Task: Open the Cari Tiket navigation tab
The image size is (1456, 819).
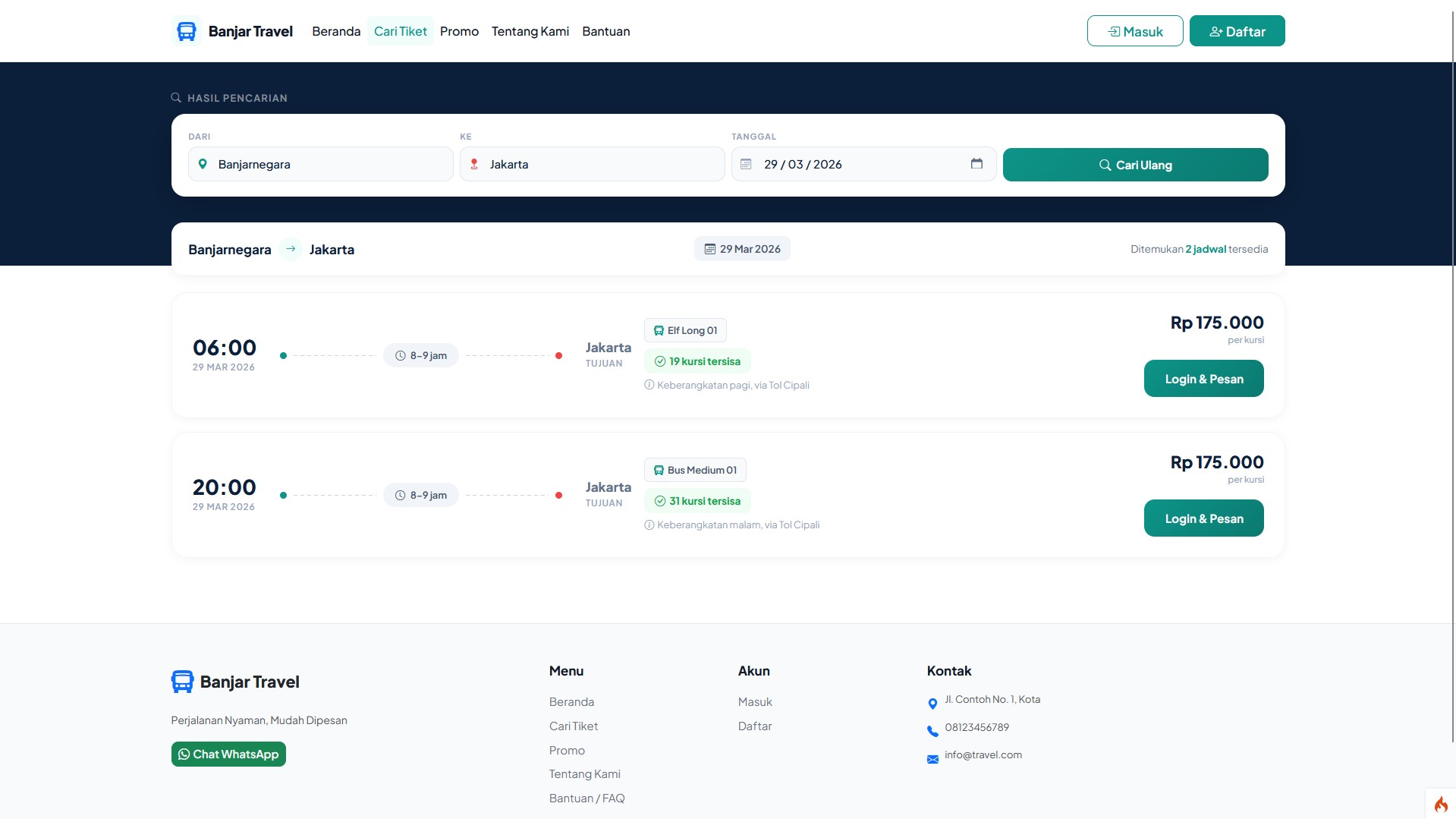Action: pyautogui.click(x=400, y=31)
